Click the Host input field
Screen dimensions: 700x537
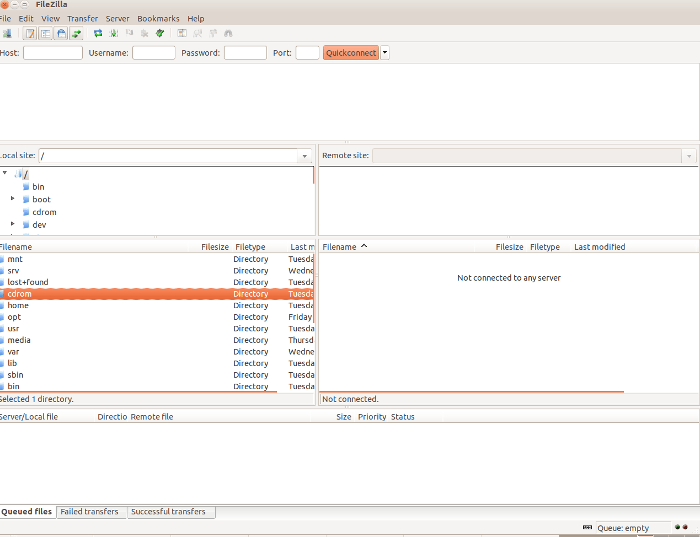tap(53, 53)
